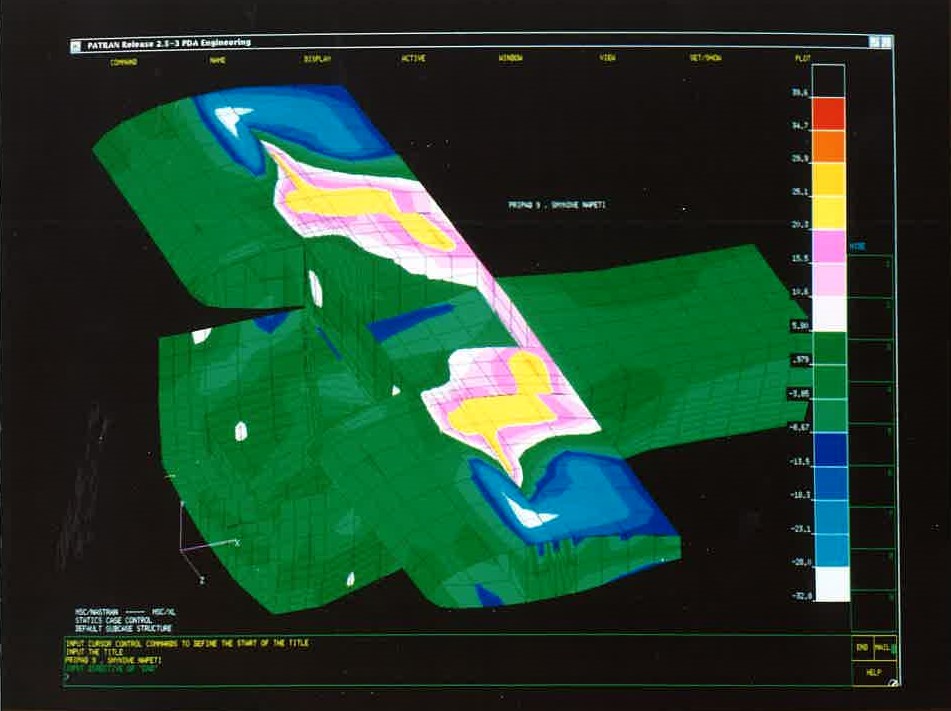
Task: Select the NAME menu item
Action: point(217,60)
